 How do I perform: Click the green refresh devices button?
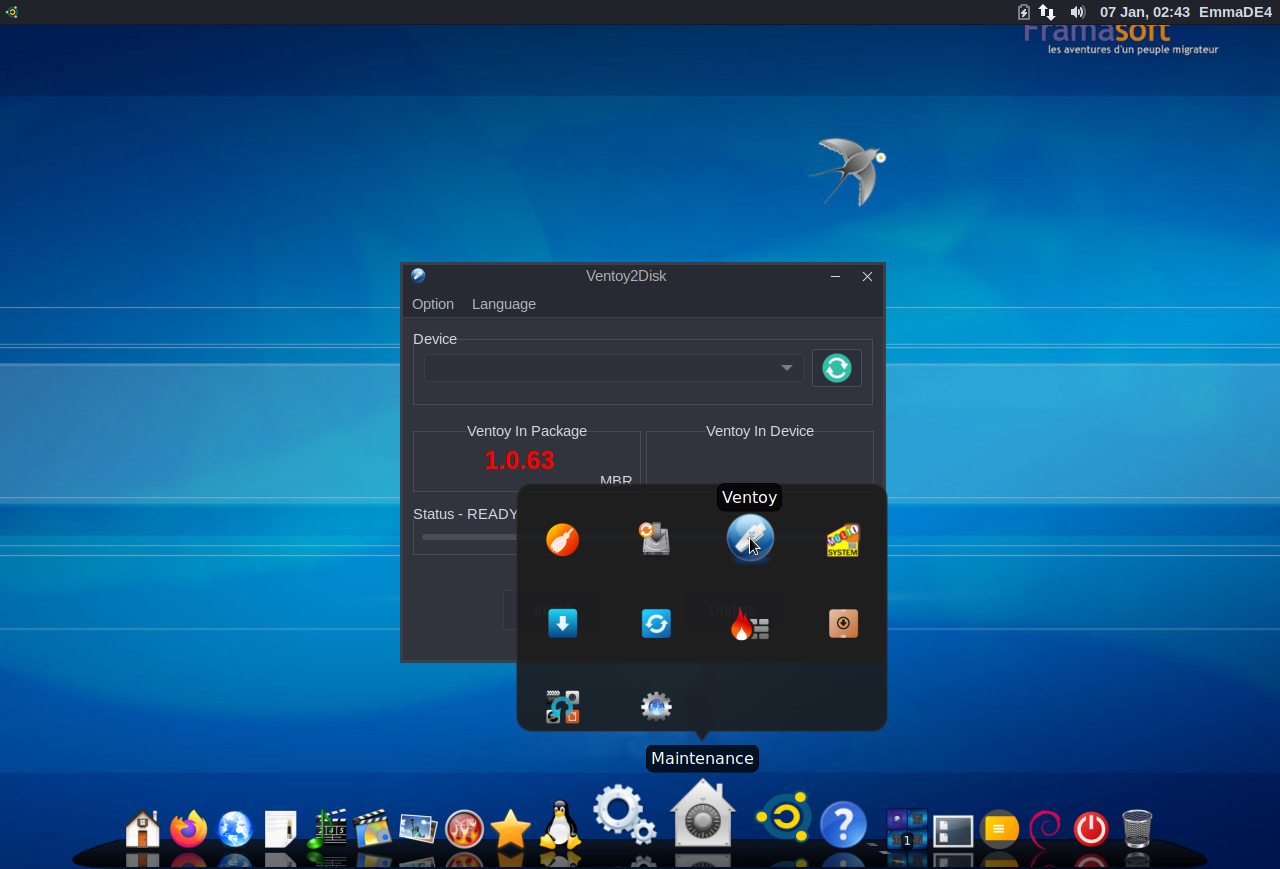837,368
